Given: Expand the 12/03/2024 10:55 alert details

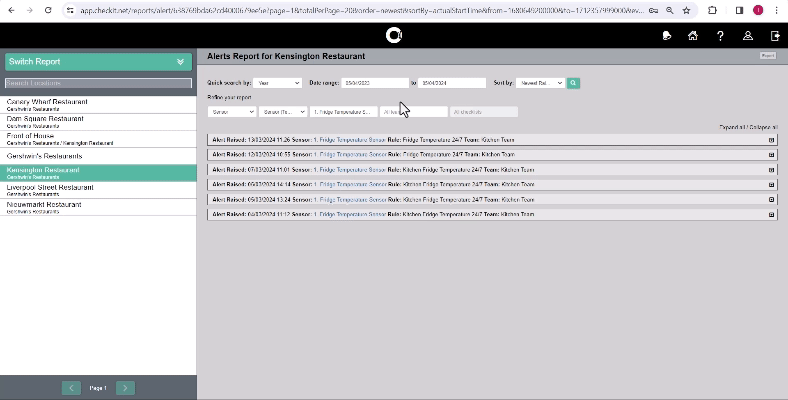Looking at the screenshot, I should (771, 155).
